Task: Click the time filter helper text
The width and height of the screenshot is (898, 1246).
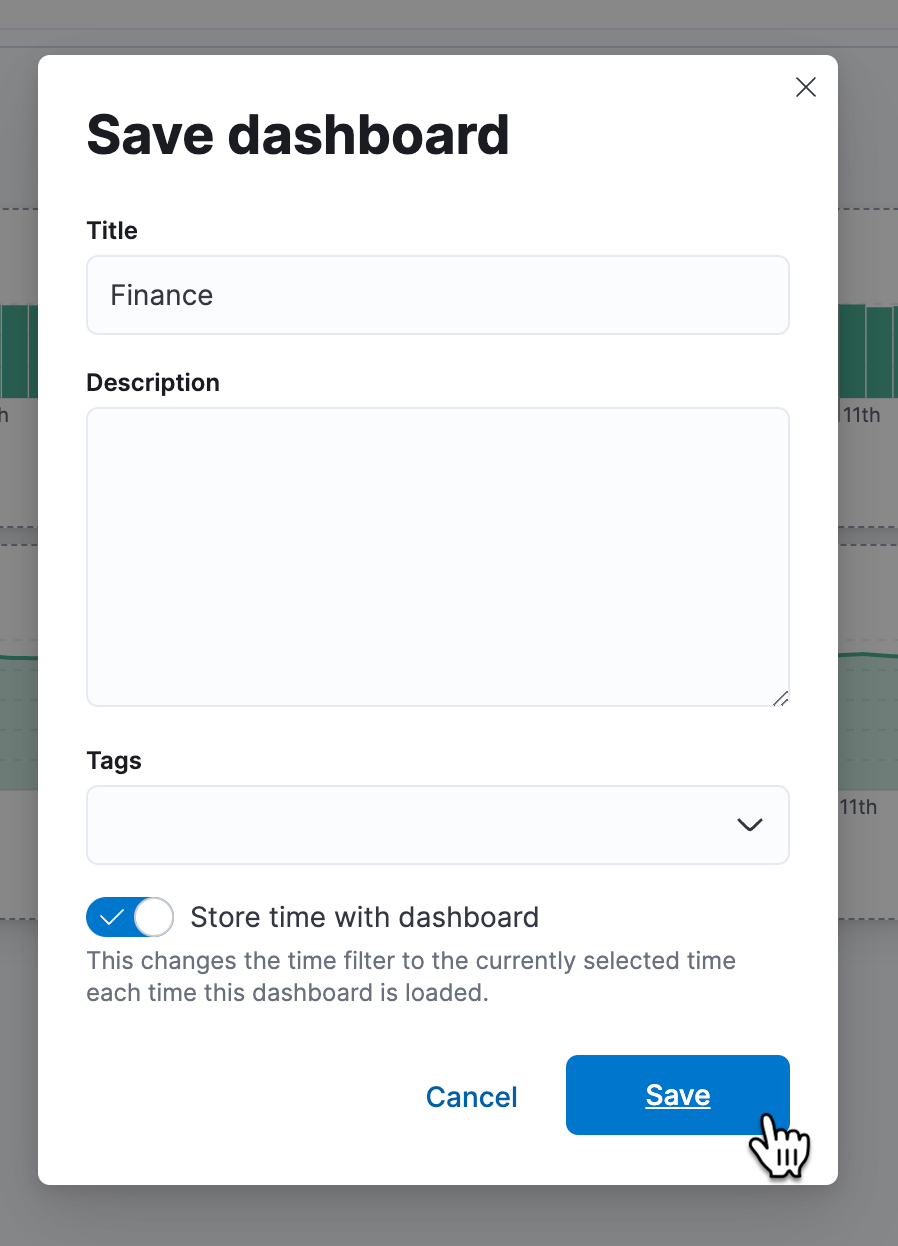Action: [411, 978]
